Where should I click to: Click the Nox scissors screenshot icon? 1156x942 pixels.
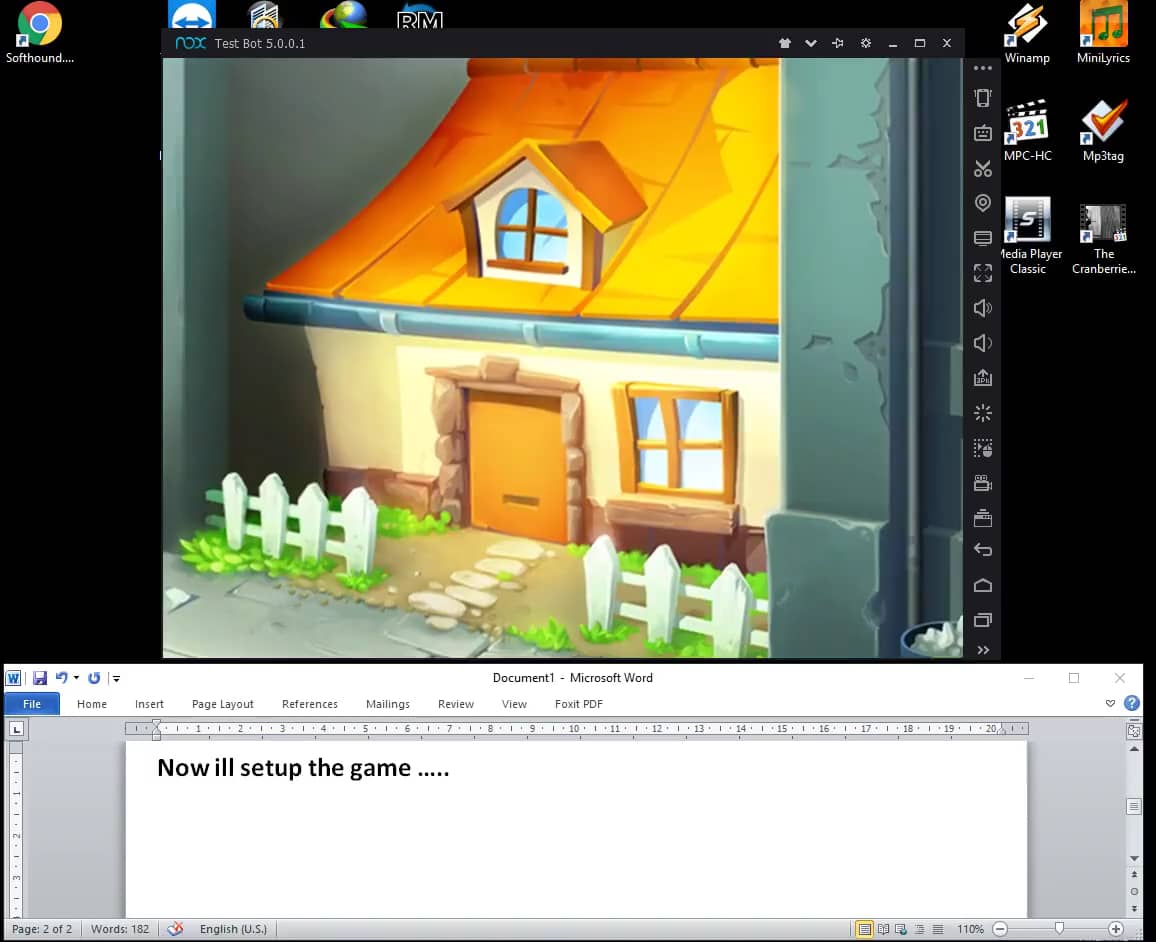pos(982,169)
